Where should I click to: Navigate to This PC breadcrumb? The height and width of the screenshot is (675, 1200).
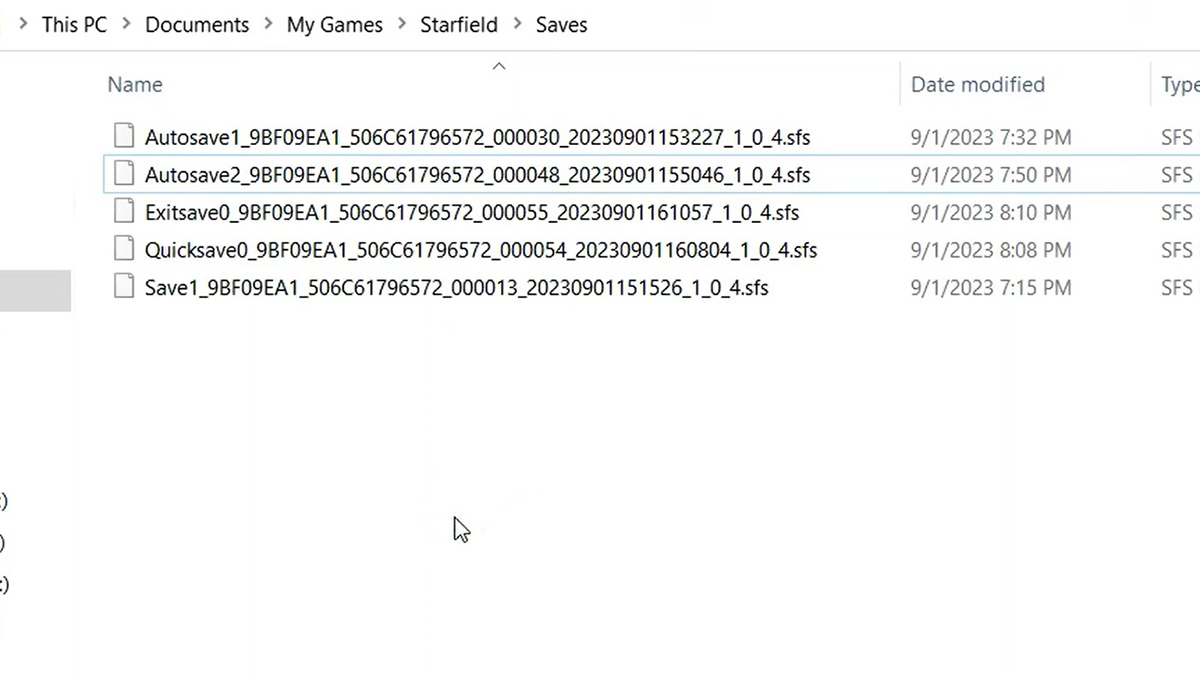[74, 25]
